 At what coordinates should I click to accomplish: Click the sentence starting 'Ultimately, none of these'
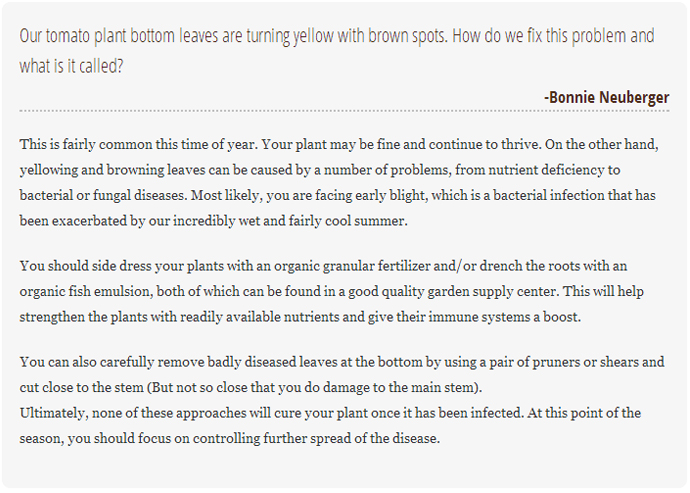click(330, 426)
